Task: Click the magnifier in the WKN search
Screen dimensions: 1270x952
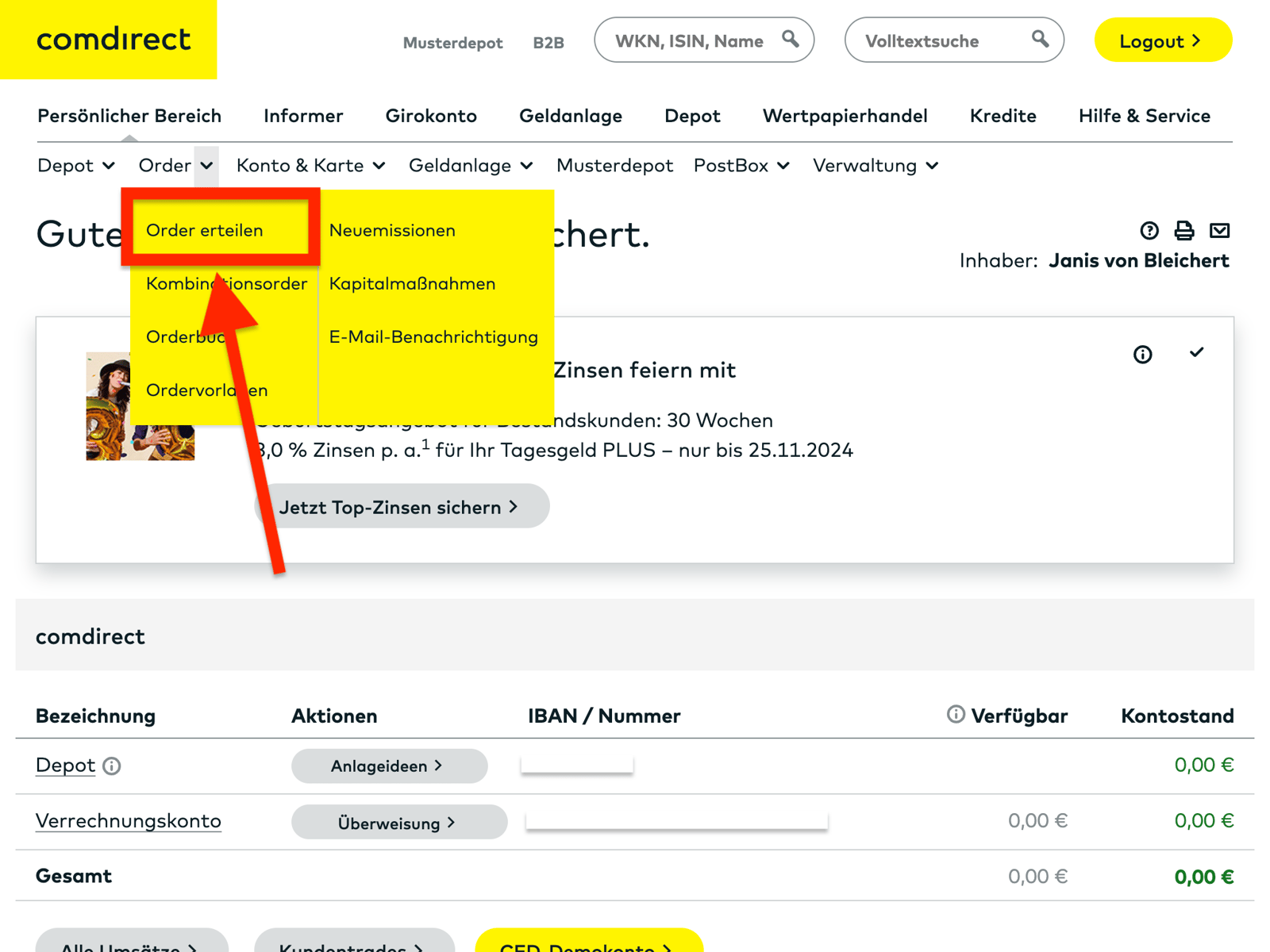Action: coord(791,39)
